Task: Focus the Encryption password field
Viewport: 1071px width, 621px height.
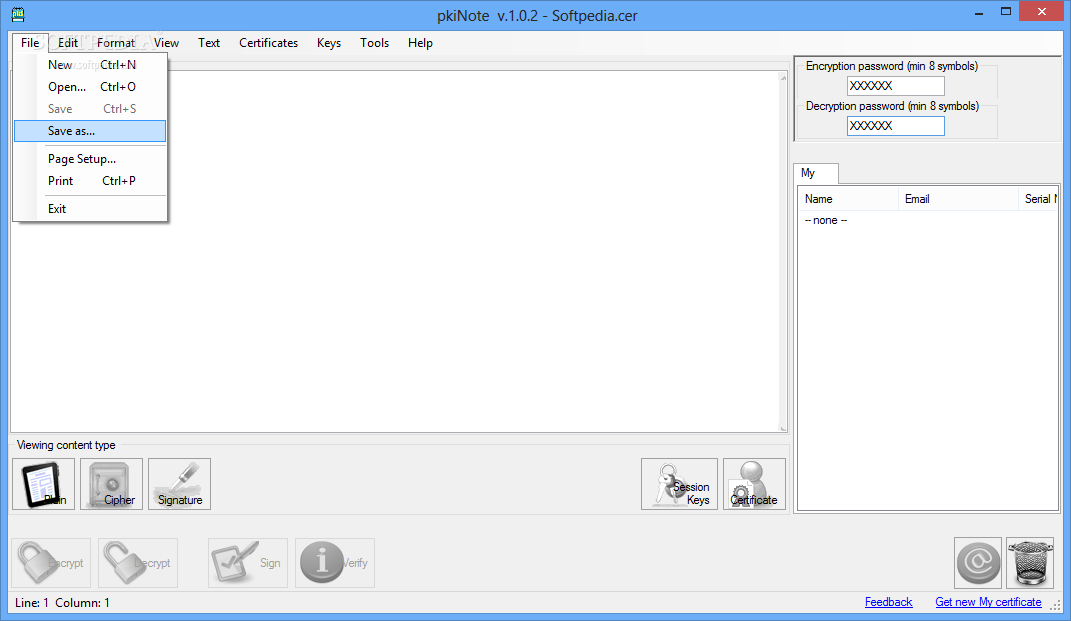Action: (895, 86)
